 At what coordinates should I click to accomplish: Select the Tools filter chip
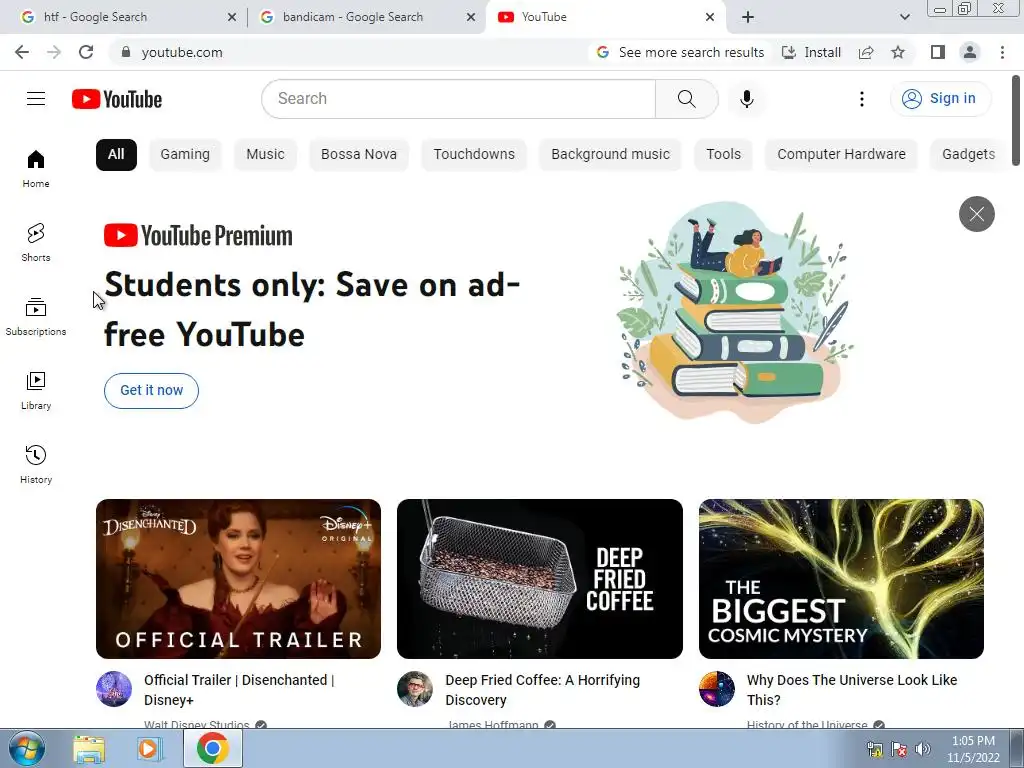coord(723,155)
